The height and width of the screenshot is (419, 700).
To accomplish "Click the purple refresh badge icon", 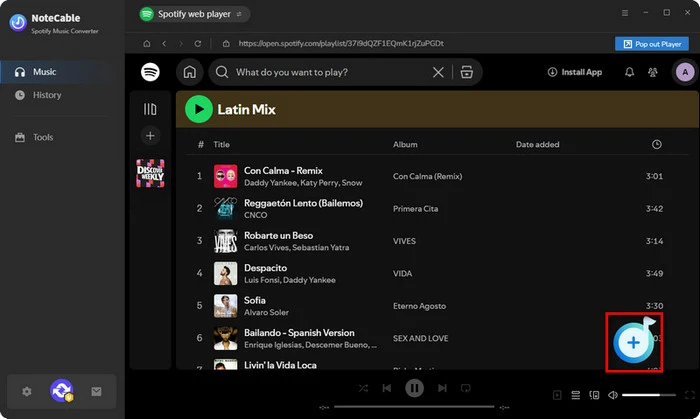I will point(62,390).
